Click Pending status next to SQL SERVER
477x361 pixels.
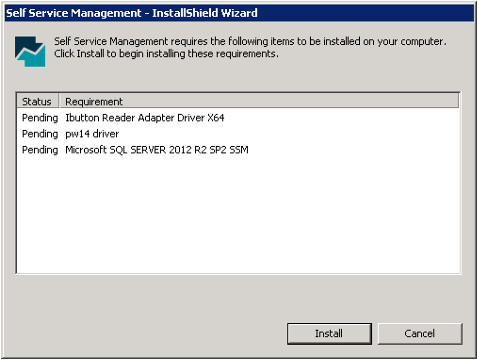pos(40,150)
